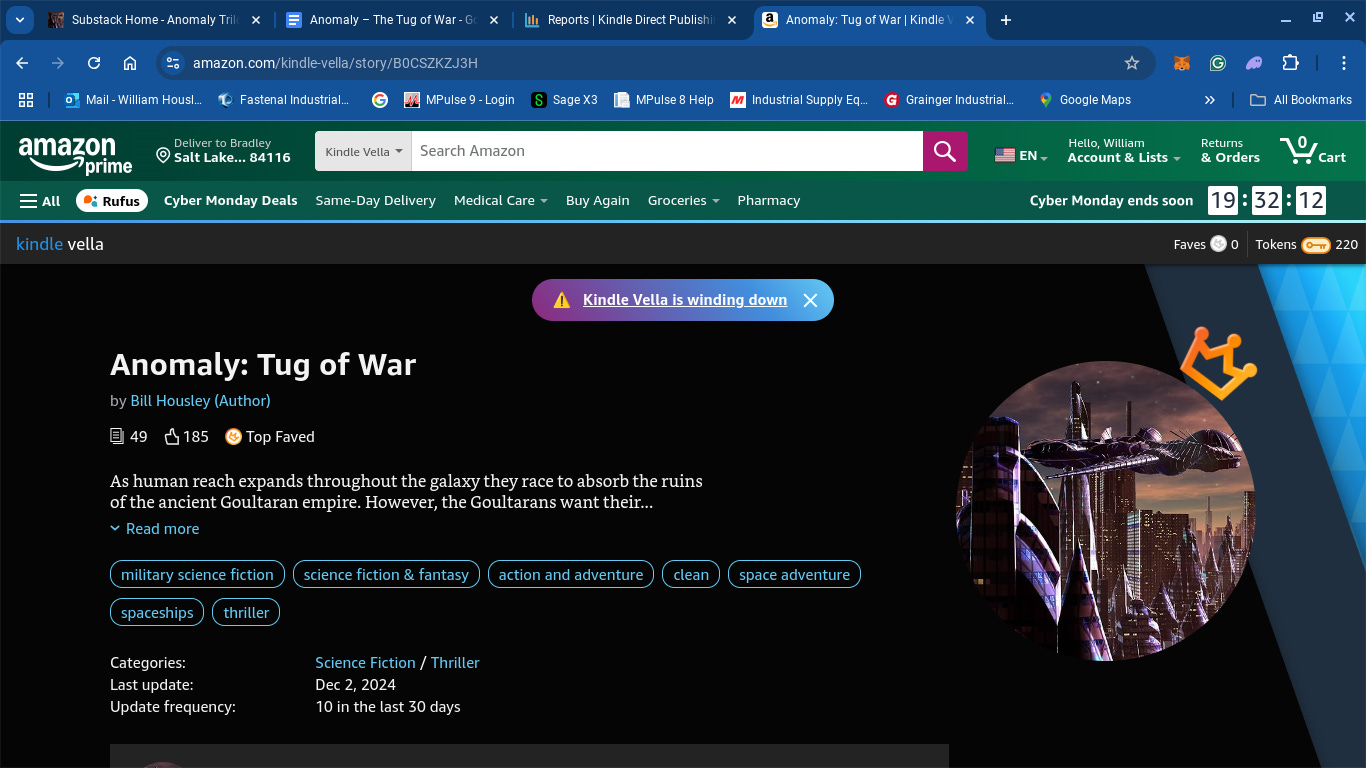The width and height of the screenshot is (1366, 768).
Task: Expand the Medical Care dropdown
Action: click(x=500, y=201)
